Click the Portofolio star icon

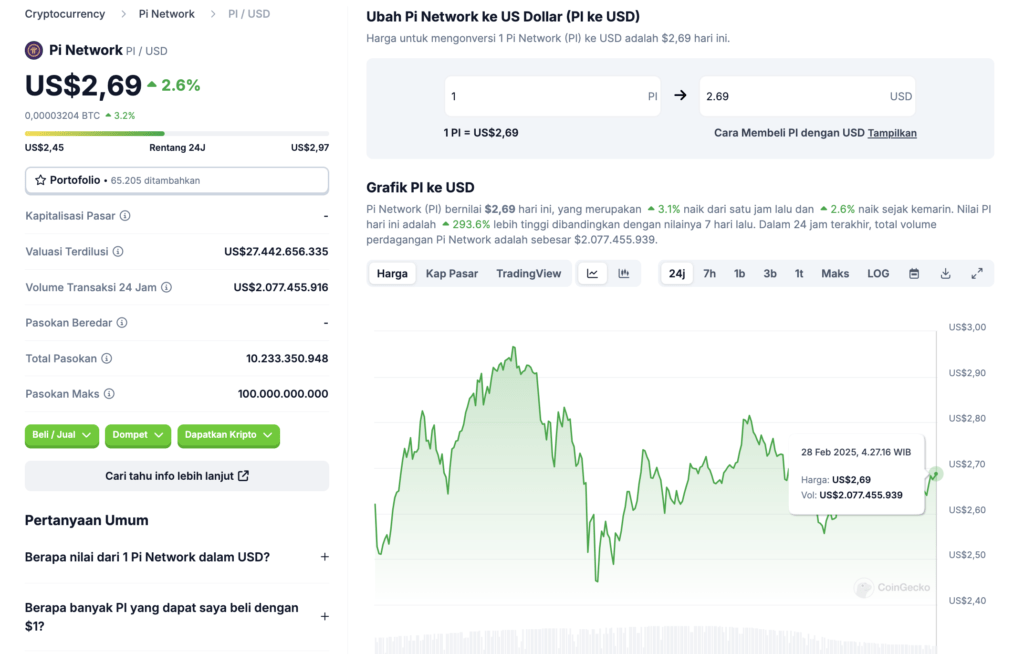(x=40, y=180)
